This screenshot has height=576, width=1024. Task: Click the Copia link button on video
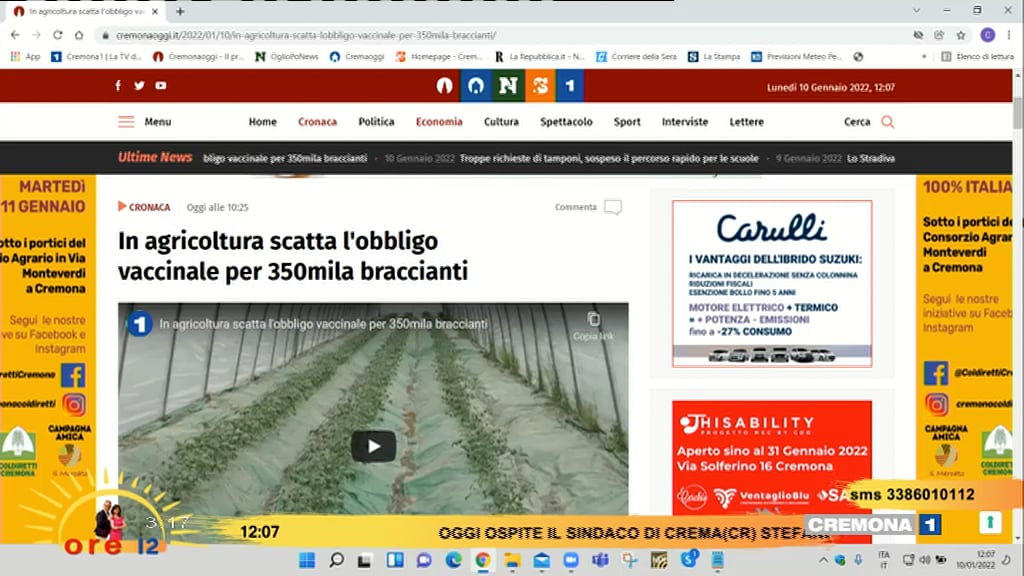[593, 325]
